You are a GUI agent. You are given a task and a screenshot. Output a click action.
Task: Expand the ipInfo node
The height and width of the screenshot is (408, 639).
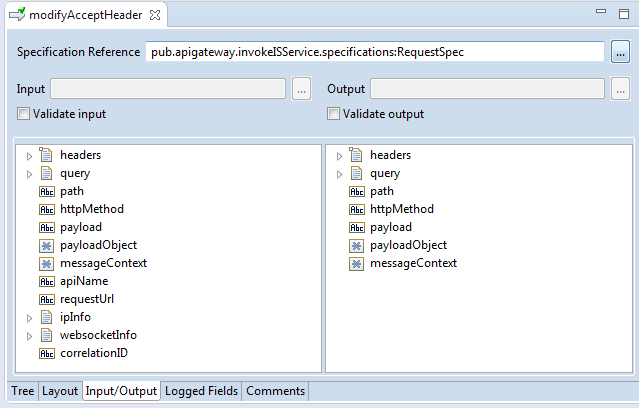(x=29, y=317)
